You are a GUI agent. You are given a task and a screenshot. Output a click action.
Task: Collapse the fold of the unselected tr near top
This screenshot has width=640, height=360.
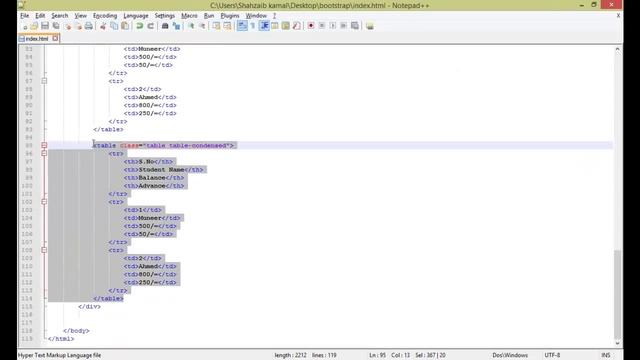coord(44,81)
